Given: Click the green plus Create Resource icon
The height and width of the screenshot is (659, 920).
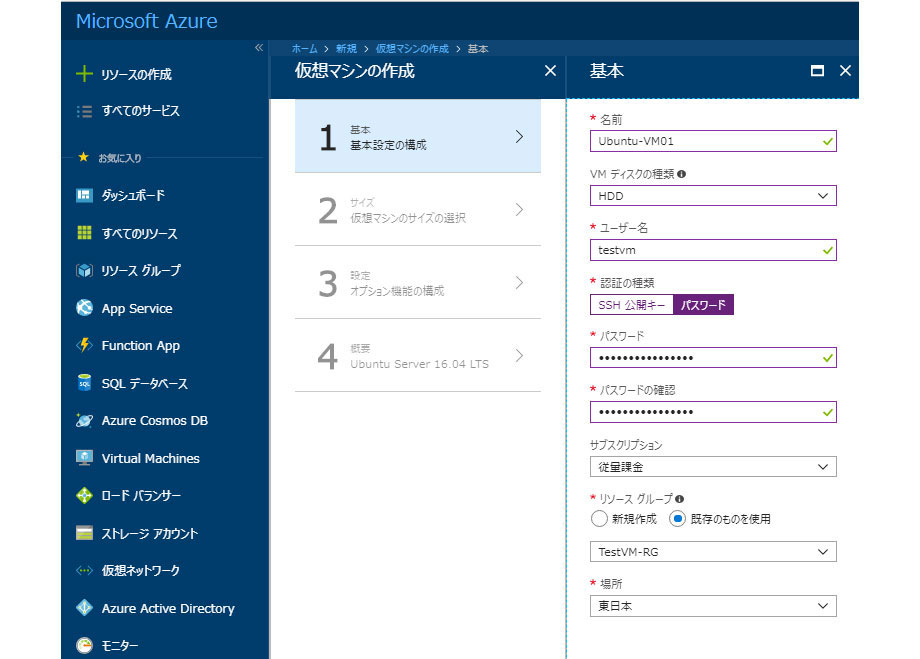Looking at the screenshot, I should click(x=84, y=74).
